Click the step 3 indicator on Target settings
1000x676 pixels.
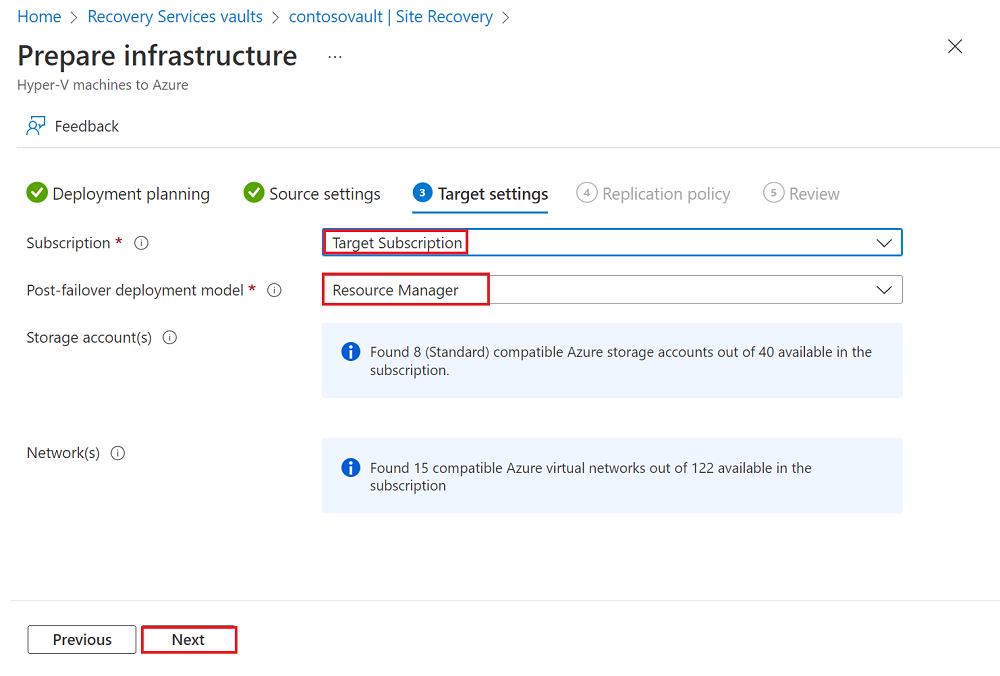point(424,193)
